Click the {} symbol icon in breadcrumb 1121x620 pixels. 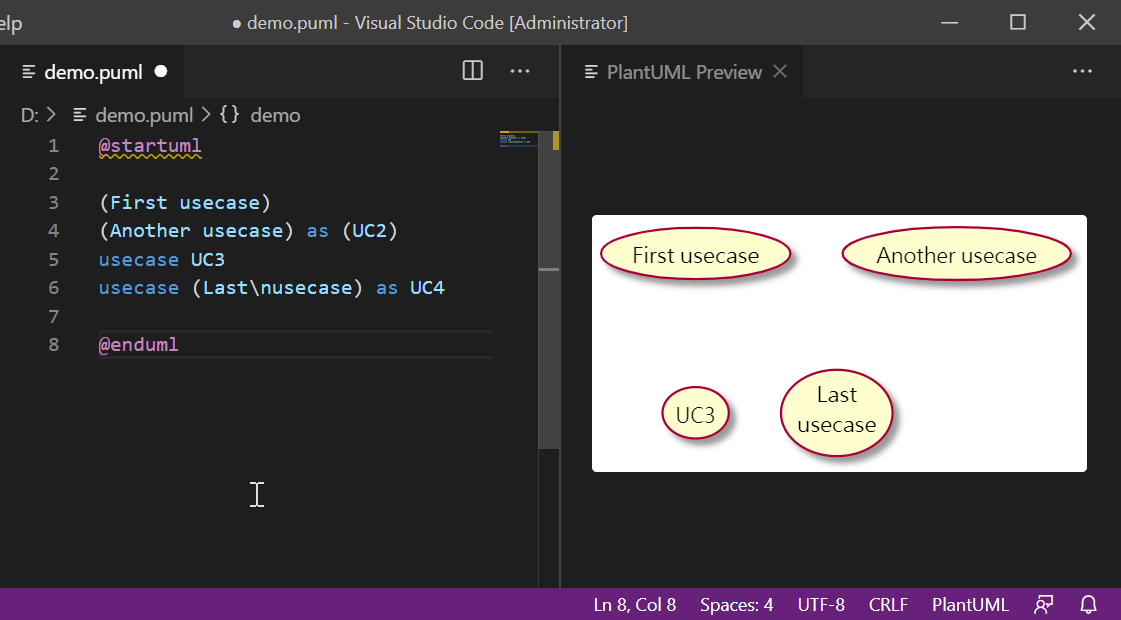coord(228,115)
